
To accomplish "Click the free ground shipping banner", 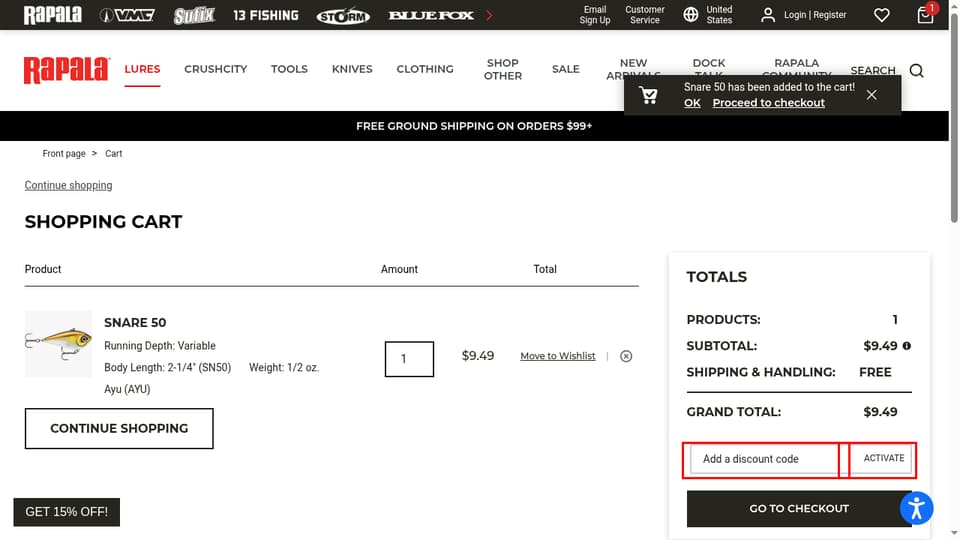I will (474, 126).
